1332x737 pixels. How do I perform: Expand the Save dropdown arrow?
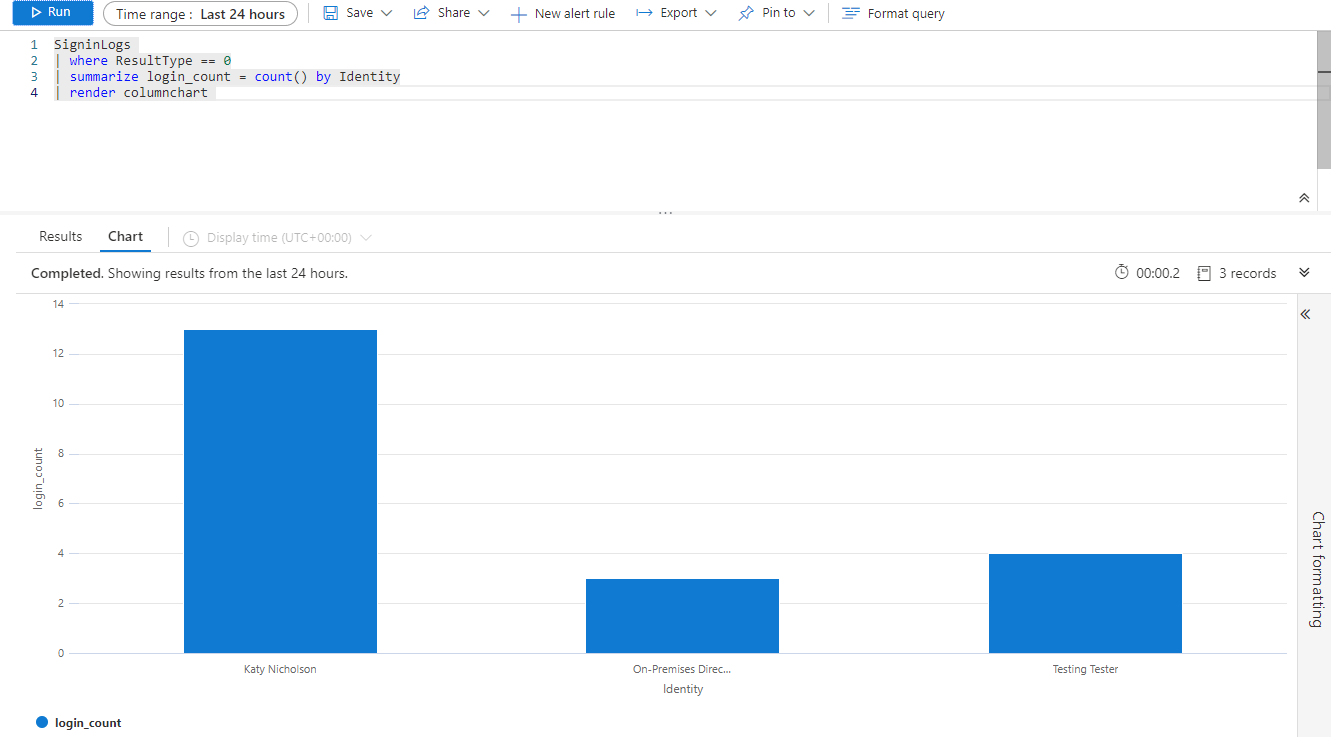coord(387,13)
